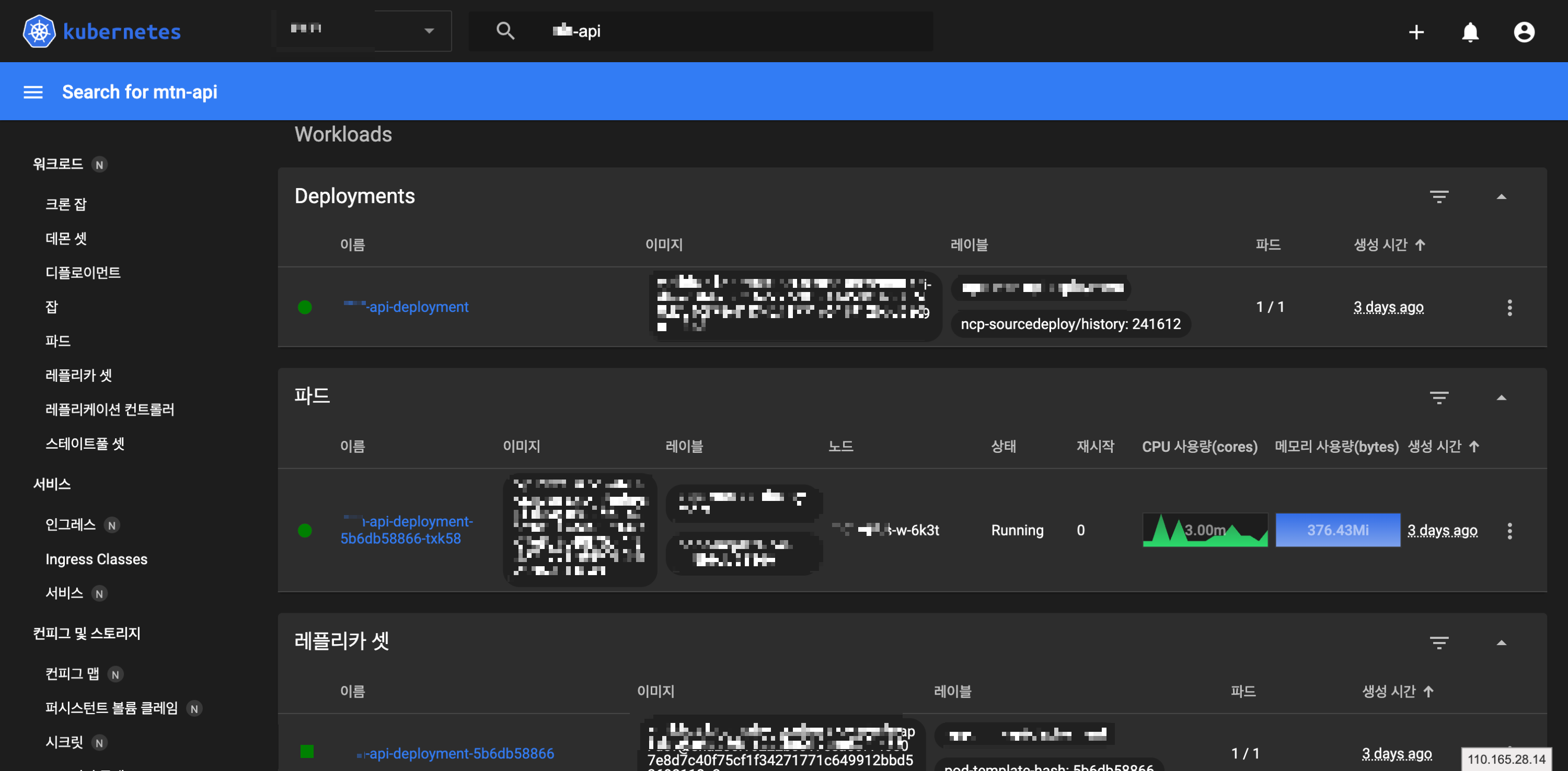
Task: Click the 376.43Mi memory usage bar
Action: point(1338,530)
